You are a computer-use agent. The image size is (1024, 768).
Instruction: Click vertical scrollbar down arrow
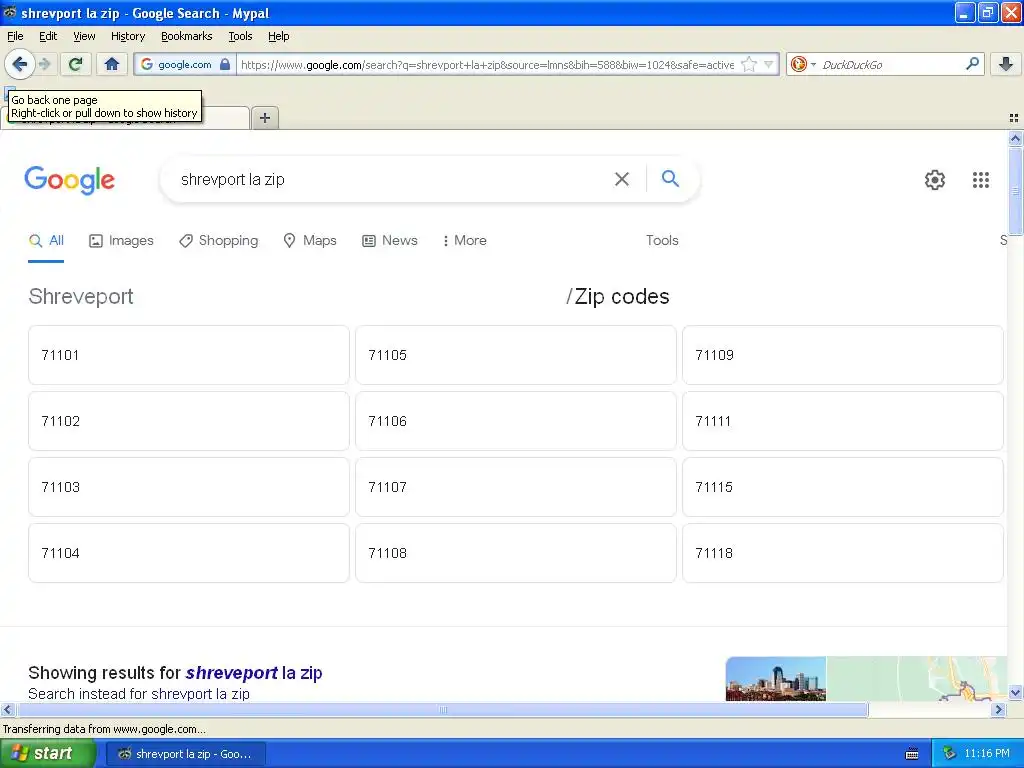[x=1015, y=693]
